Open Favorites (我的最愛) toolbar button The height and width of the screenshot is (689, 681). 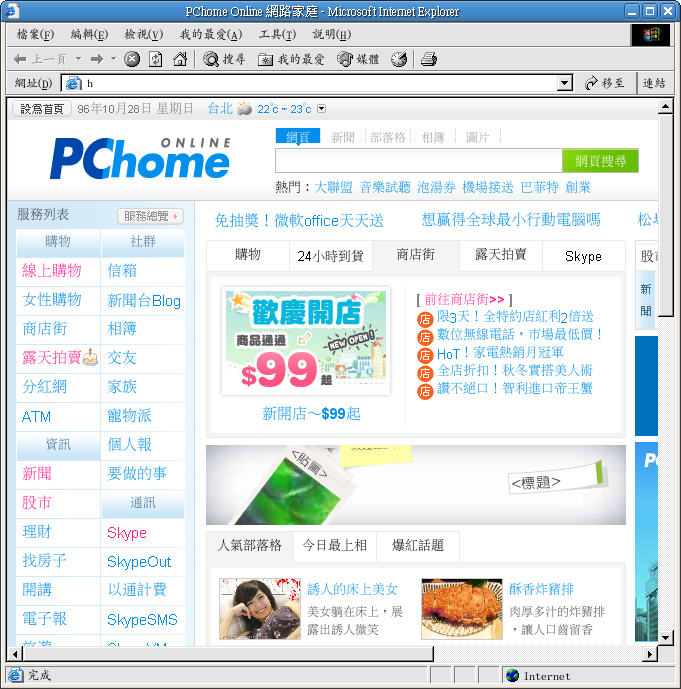(x=291, y=59)
